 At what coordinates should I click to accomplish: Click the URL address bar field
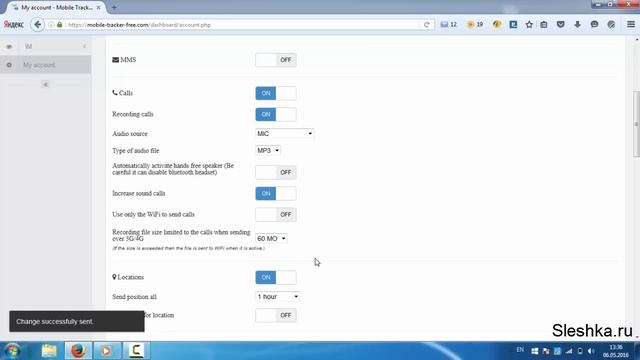[241, 25]
